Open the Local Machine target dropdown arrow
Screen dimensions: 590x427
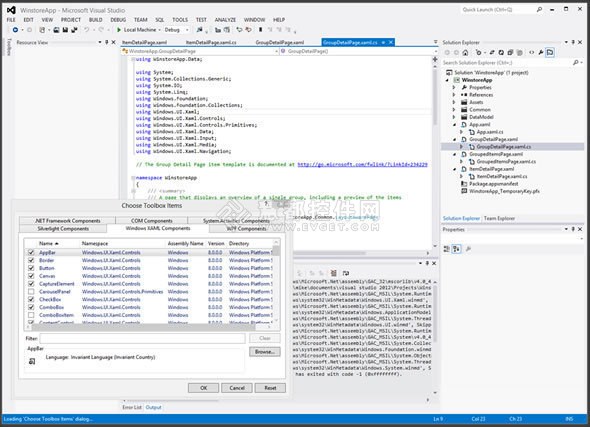click(160, 30)
